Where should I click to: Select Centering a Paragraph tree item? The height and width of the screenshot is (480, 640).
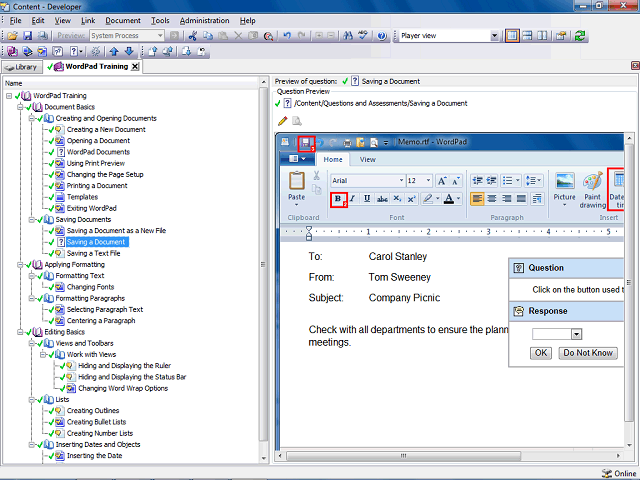click(101, 321)
